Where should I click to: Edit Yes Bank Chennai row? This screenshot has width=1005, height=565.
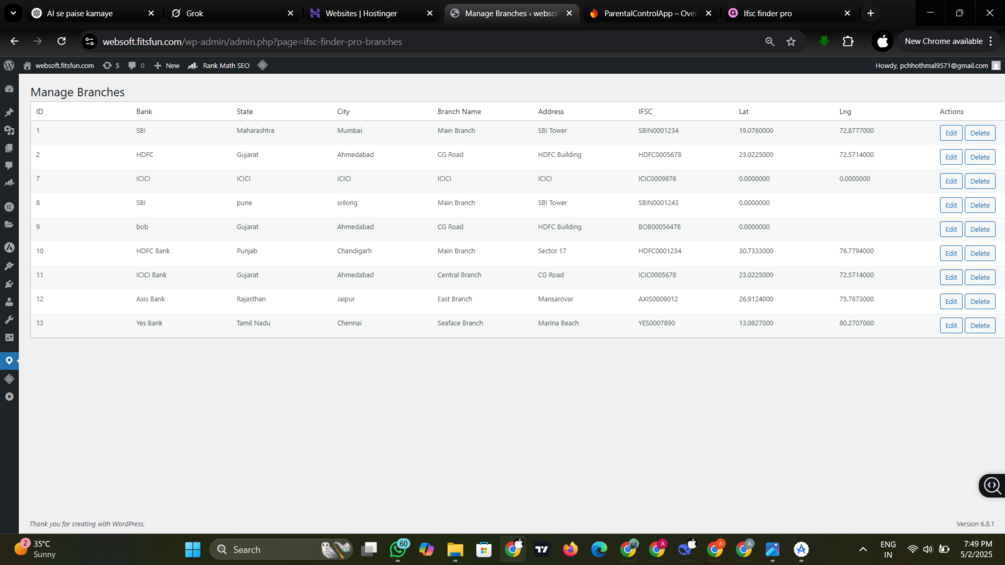tap(951, 325)
